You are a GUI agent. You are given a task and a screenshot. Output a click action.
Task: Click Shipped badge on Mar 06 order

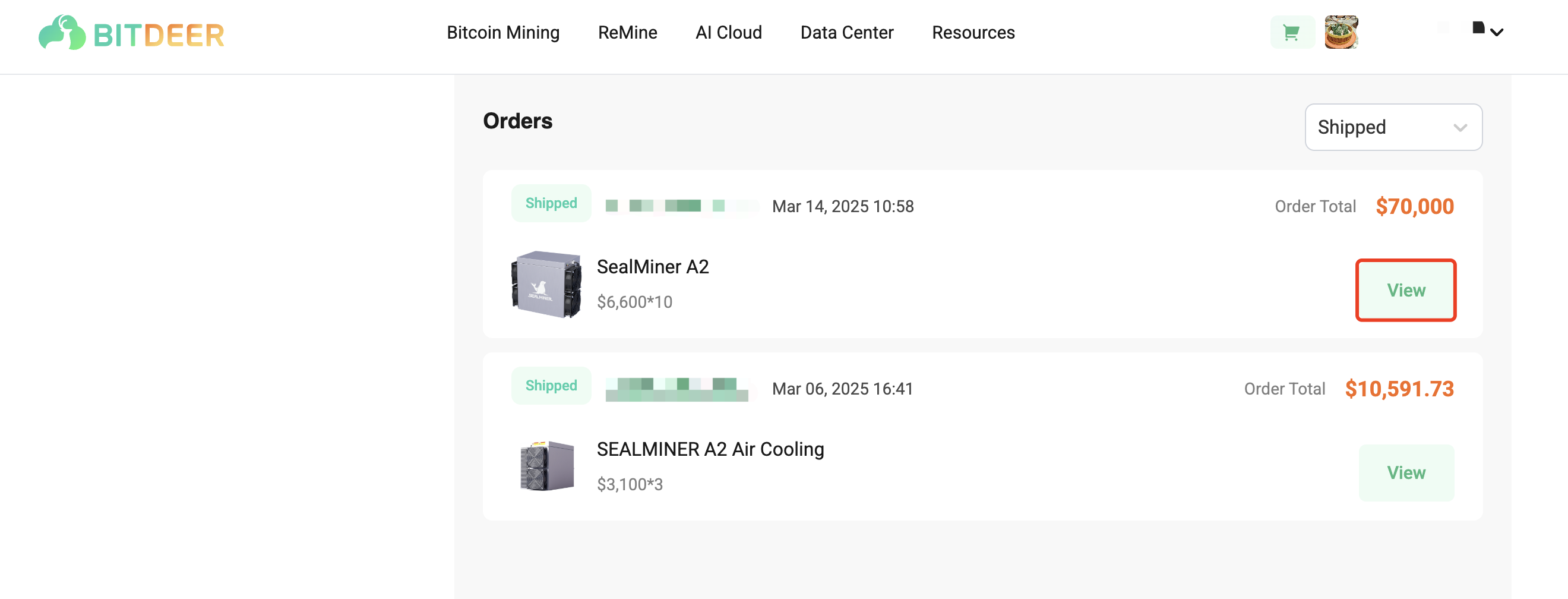tap(551, 386)
